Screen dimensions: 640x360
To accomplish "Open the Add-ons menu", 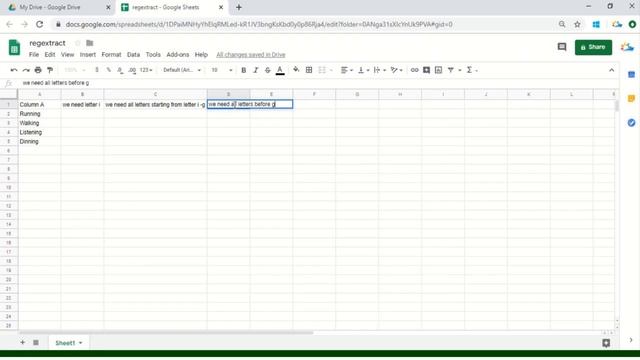I will point(178,55).
